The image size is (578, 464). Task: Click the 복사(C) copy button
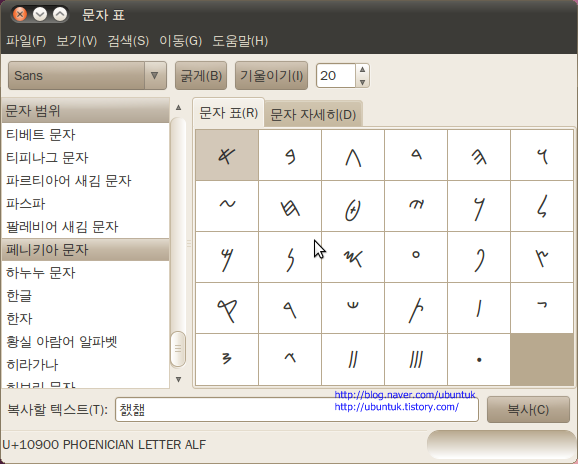point(528,409)
